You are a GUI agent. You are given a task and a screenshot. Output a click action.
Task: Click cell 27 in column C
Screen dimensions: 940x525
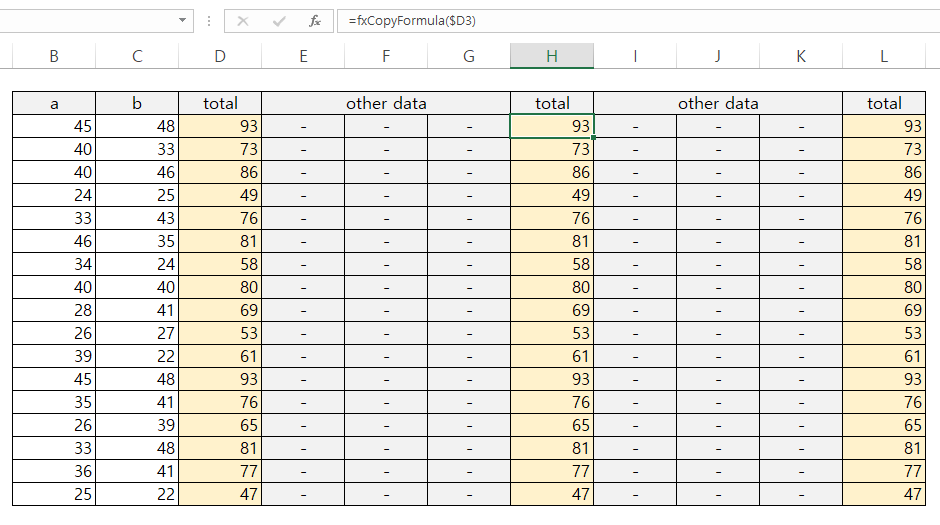pos(137,333)
